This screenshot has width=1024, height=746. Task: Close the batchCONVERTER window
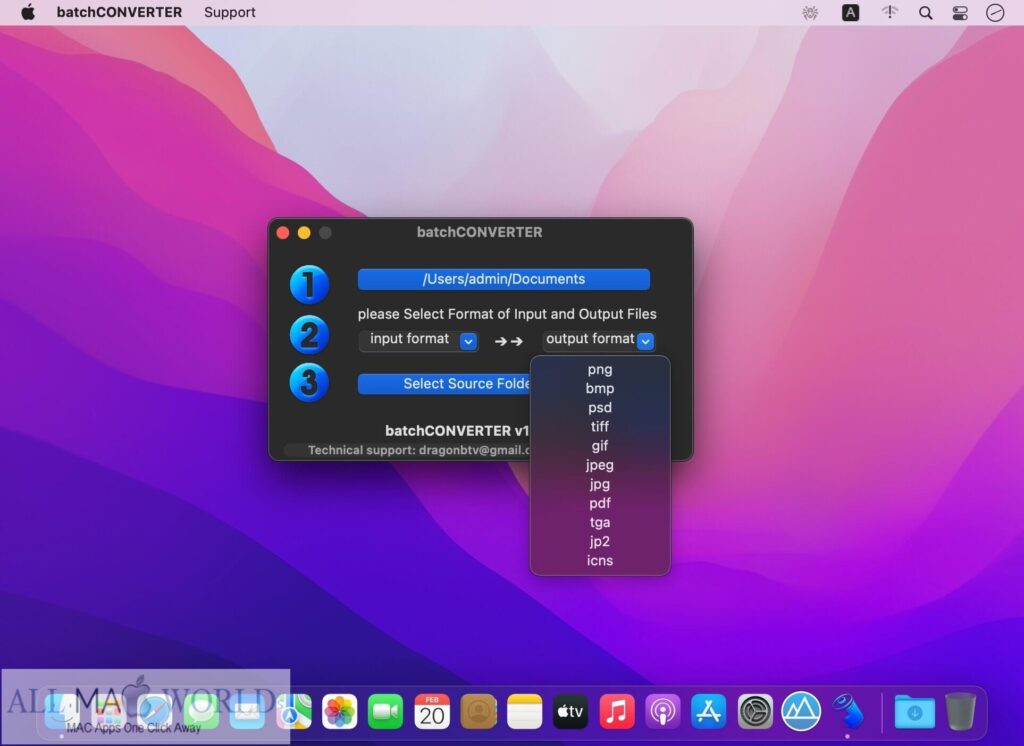point(283,233)
